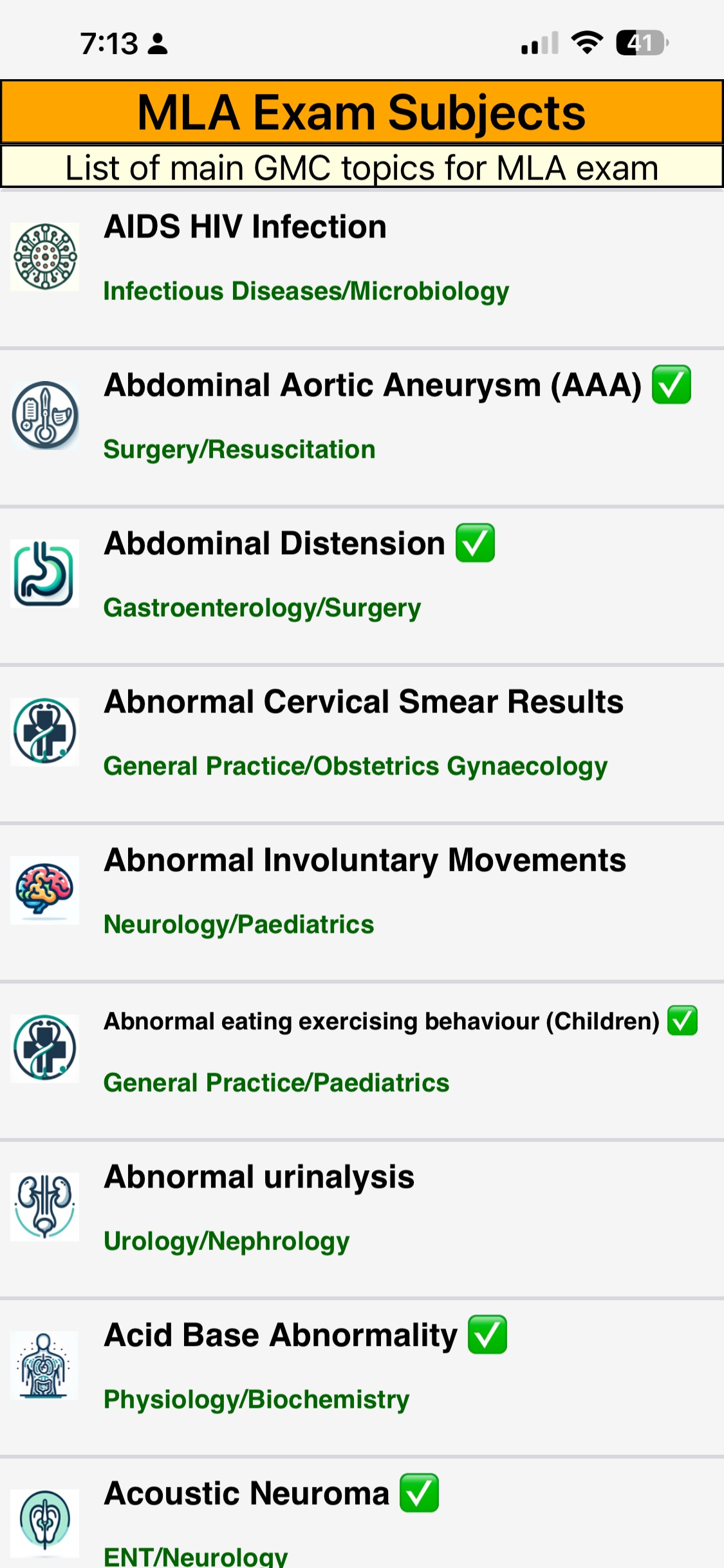
Task: Tap the human body icon for Acid Base
Action: tap(45, 1365)
